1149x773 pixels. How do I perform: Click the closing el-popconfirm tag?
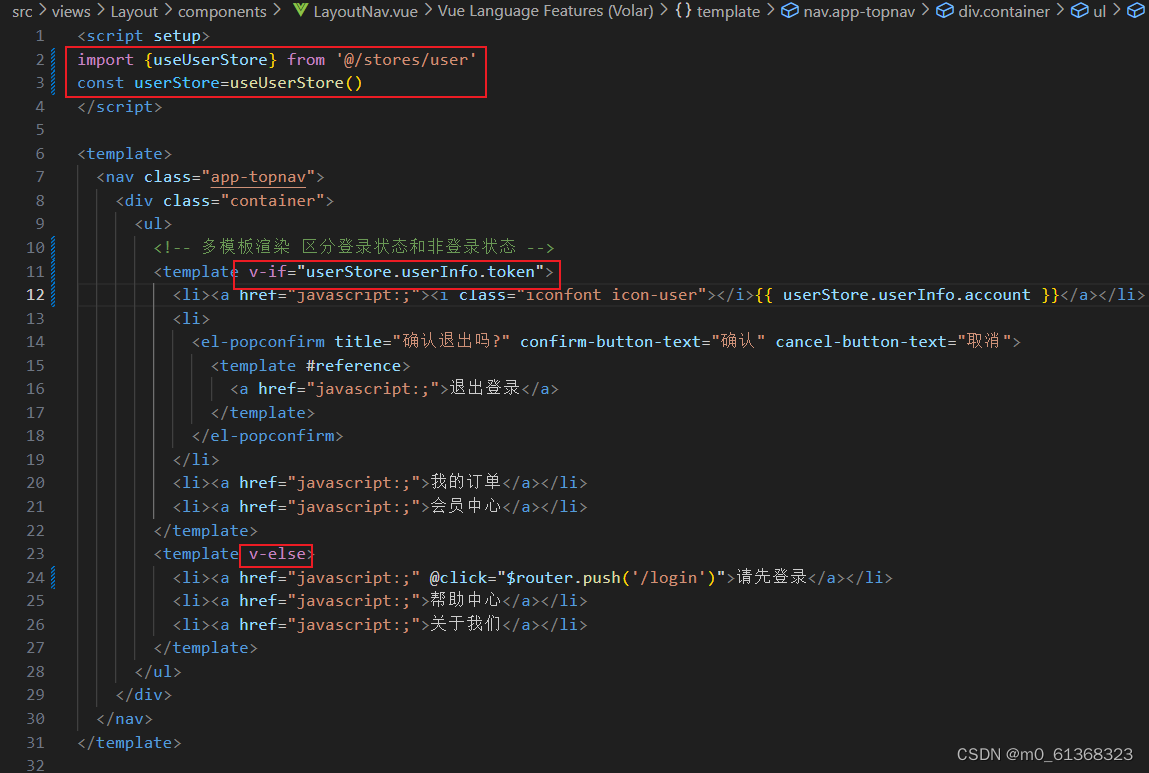click(267, 436)
